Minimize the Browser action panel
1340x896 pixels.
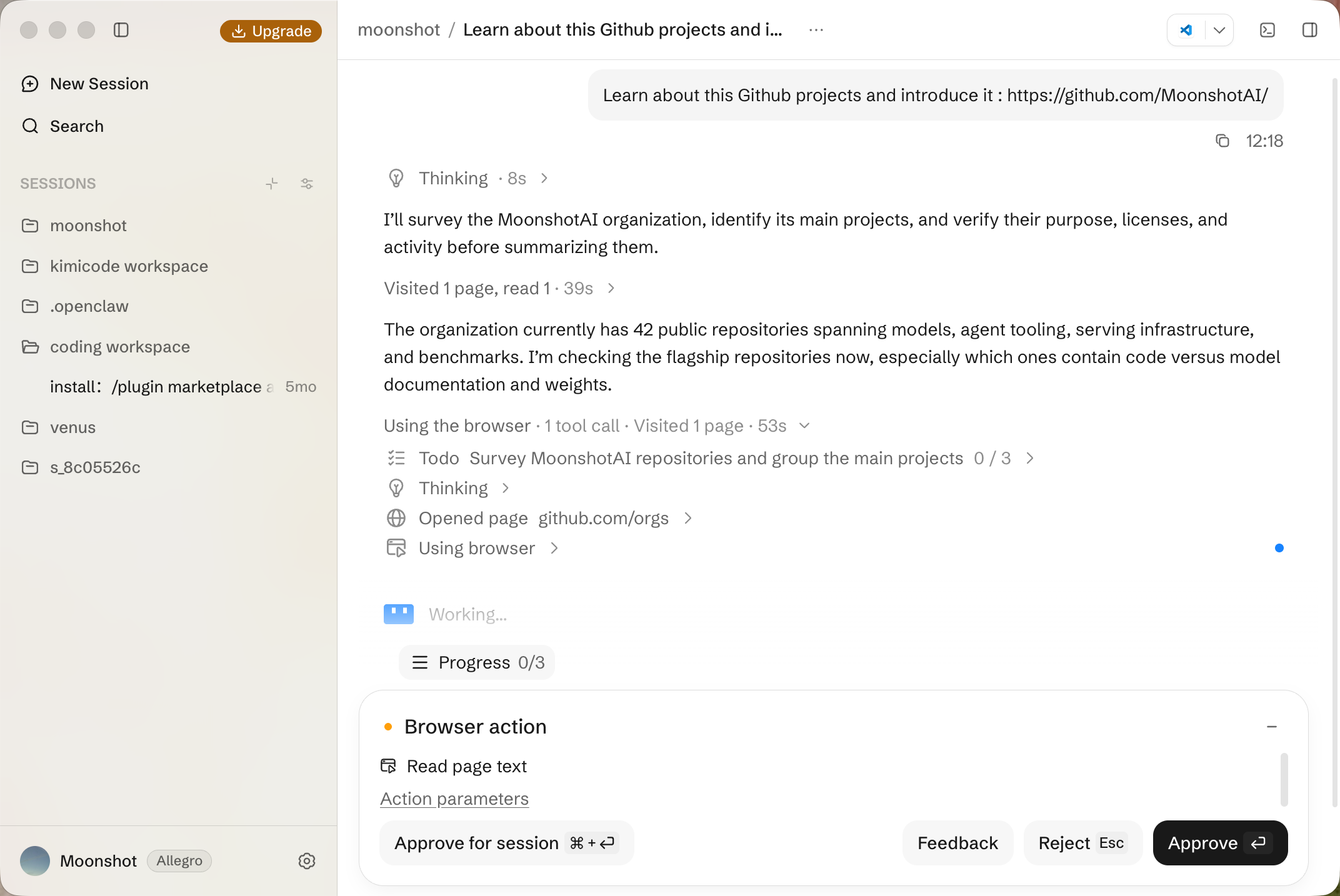[1272, 727]
